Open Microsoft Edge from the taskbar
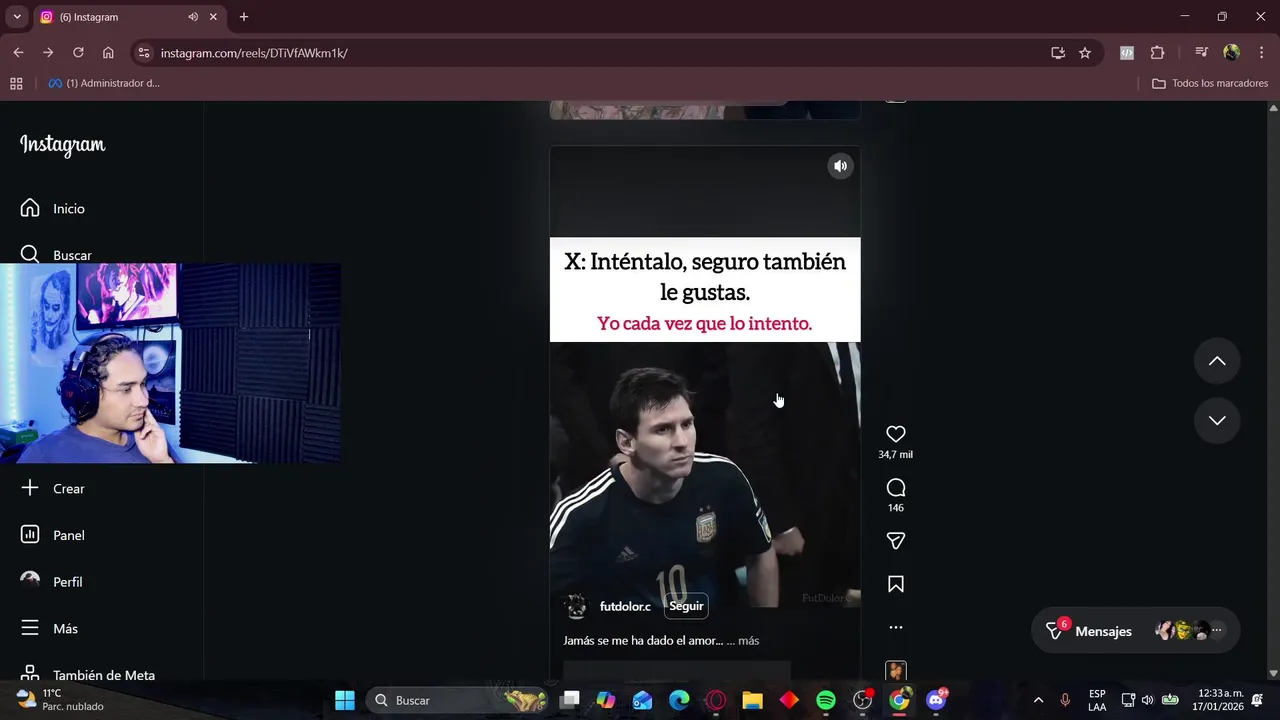Viewport: 1280px width, 720px height. coord(679,700)
